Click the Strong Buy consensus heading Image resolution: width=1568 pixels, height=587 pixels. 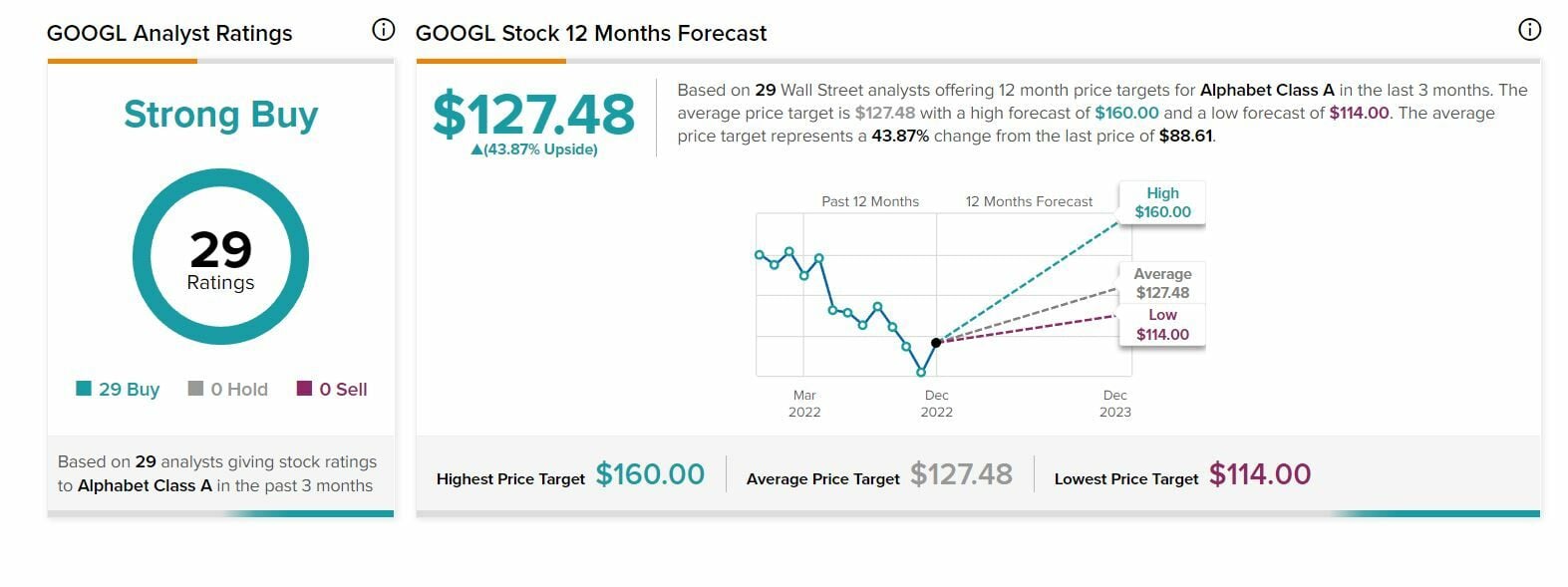pos(220,115)
